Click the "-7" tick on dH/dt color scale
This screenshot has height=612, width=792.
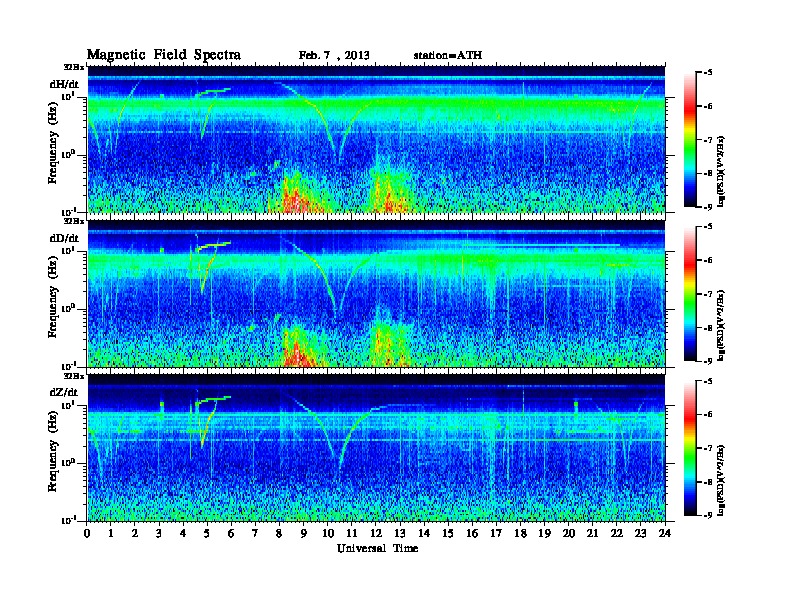[x=708, y=139]
